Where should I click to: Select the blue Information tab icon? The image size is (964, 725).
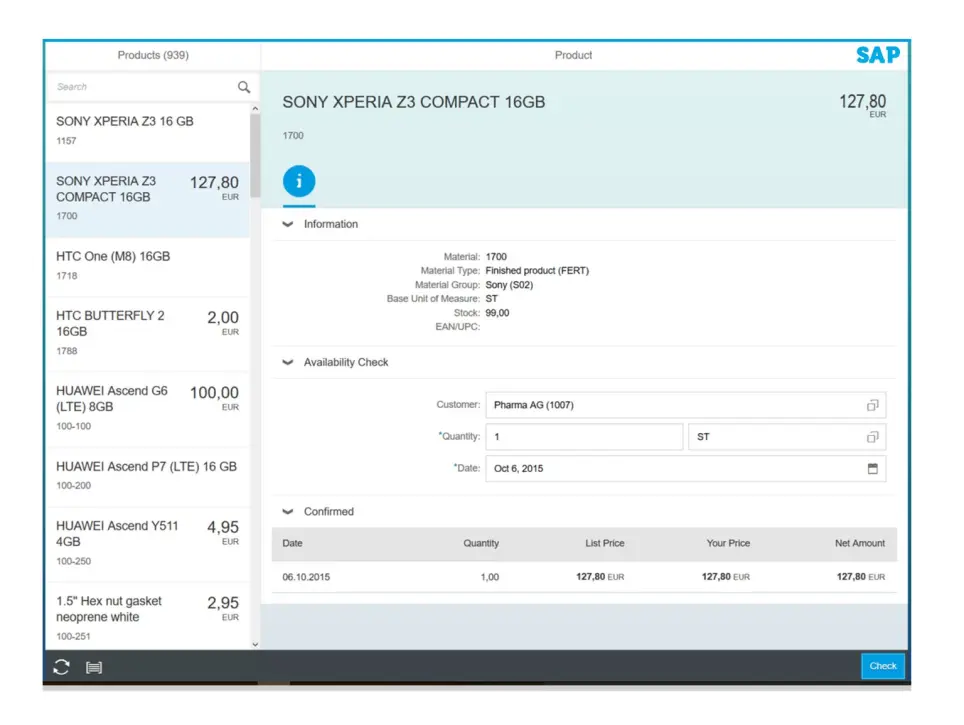point(299,181)
